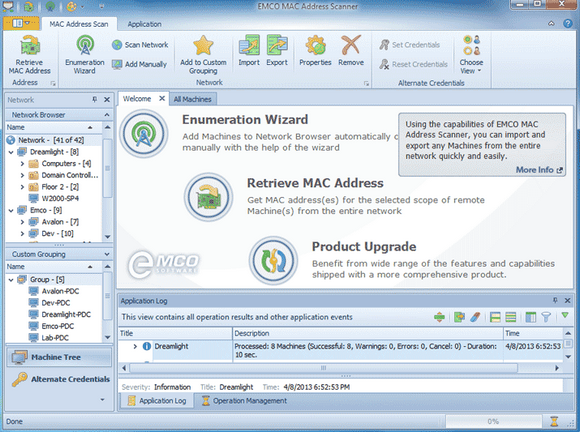580x432 pixels.
Task: Sort by Title column header in log
Action: click(x=175, y=333)
